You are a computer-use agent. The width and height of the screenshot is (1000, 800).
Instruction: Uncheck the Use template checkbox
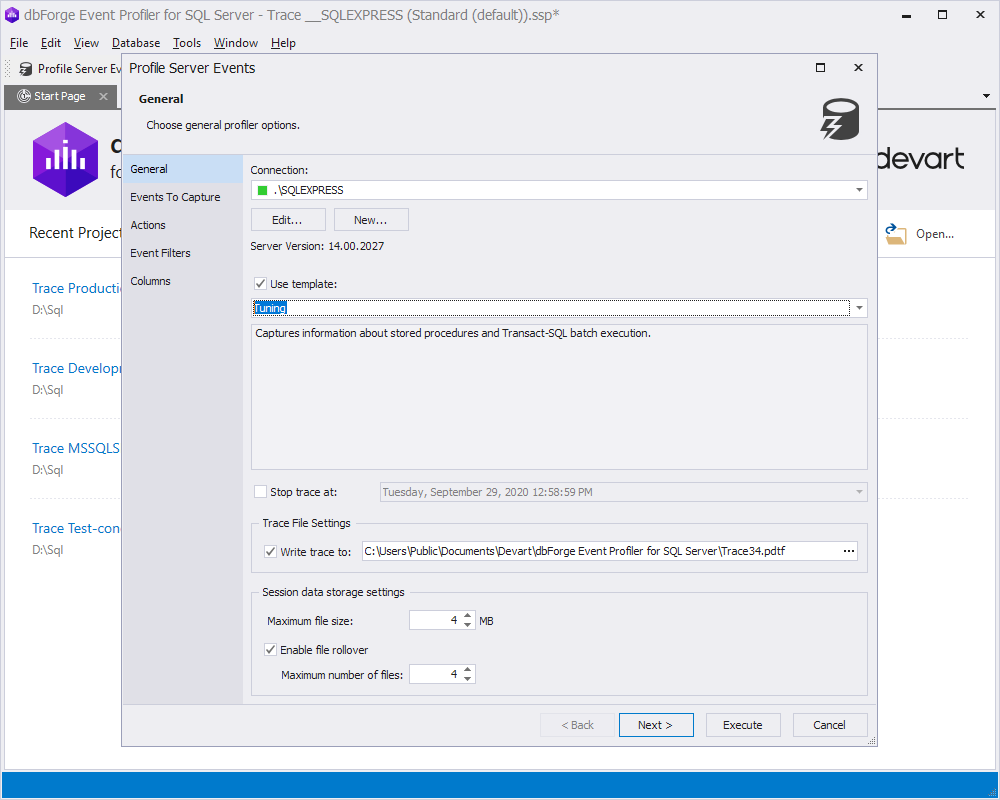tap(260, 284)
